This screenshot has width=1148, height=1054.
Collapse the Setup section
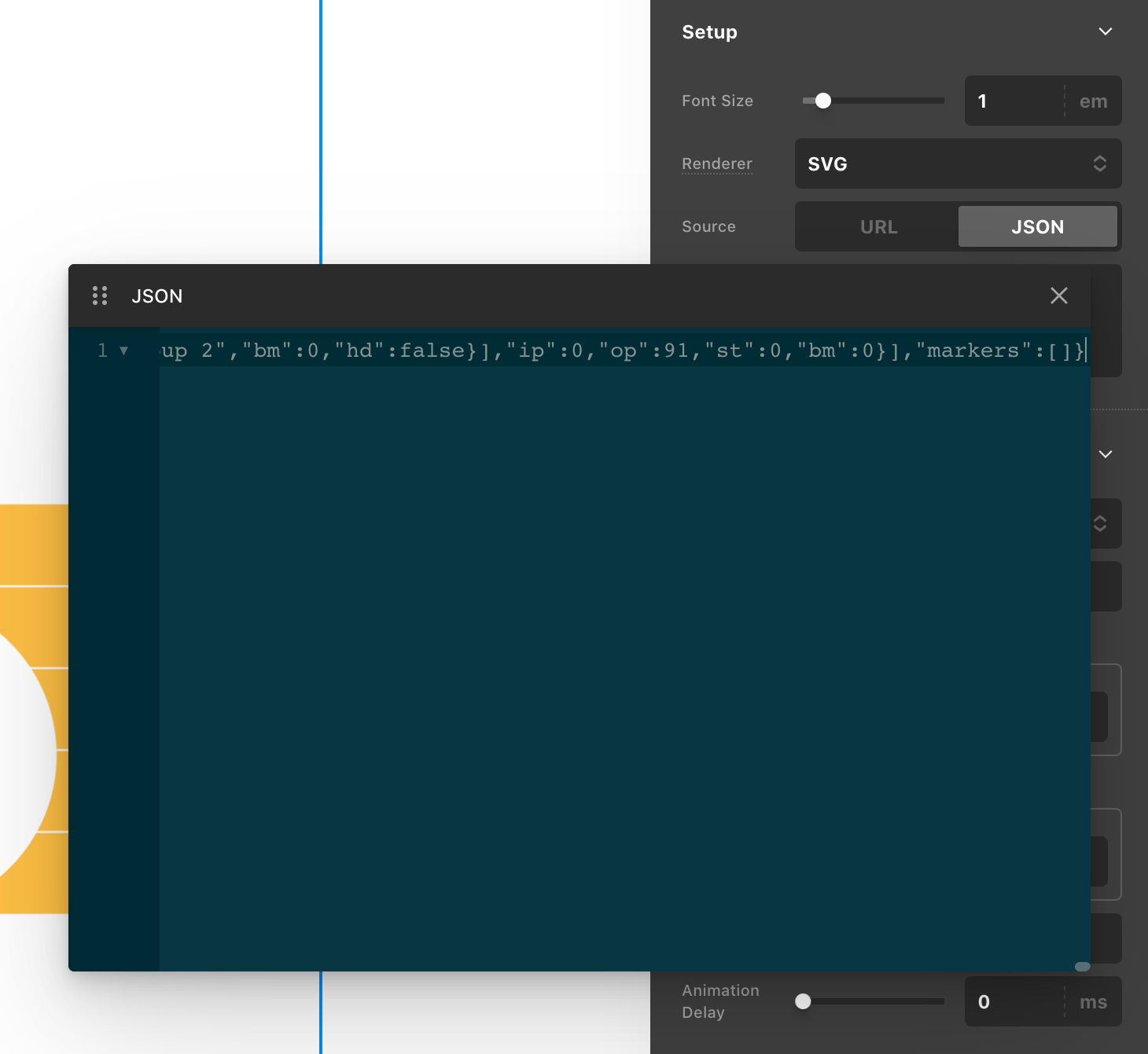[x=1106, y=31]
